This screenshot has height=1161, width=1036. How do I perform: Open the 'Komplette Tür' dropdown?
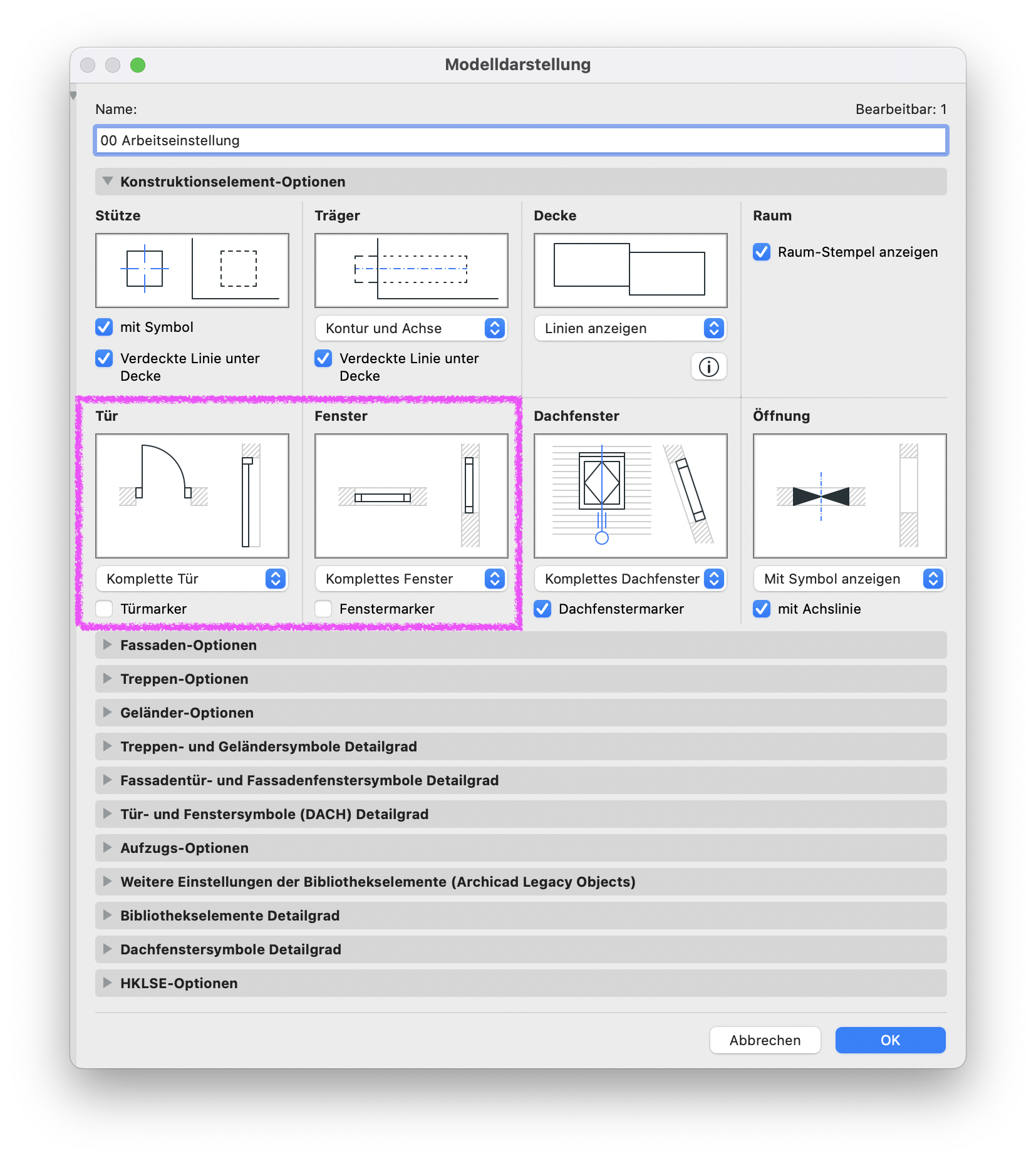click(x=192, y=579)
